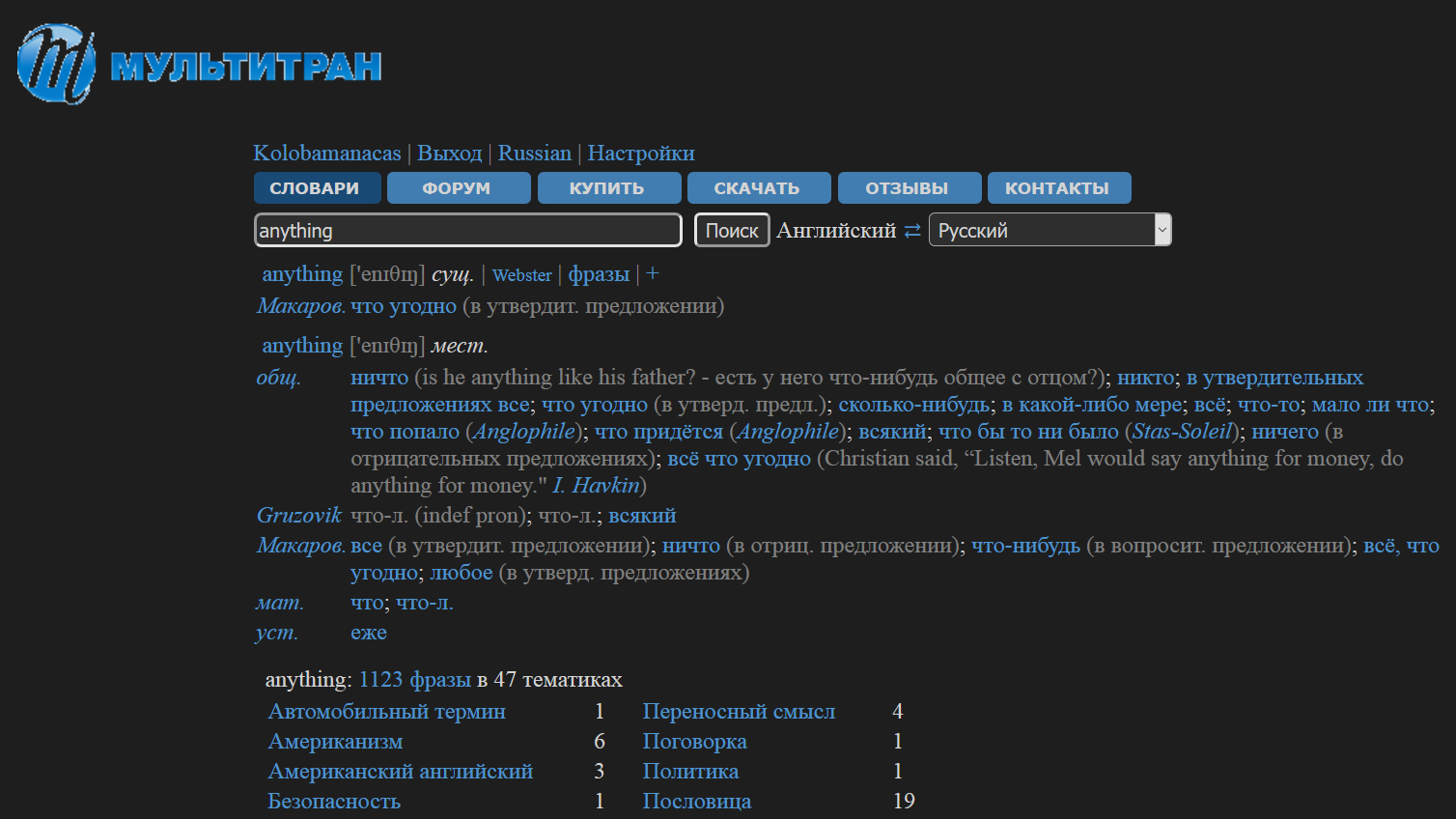
Task: Click the Multitran logo
Action: 199,65
